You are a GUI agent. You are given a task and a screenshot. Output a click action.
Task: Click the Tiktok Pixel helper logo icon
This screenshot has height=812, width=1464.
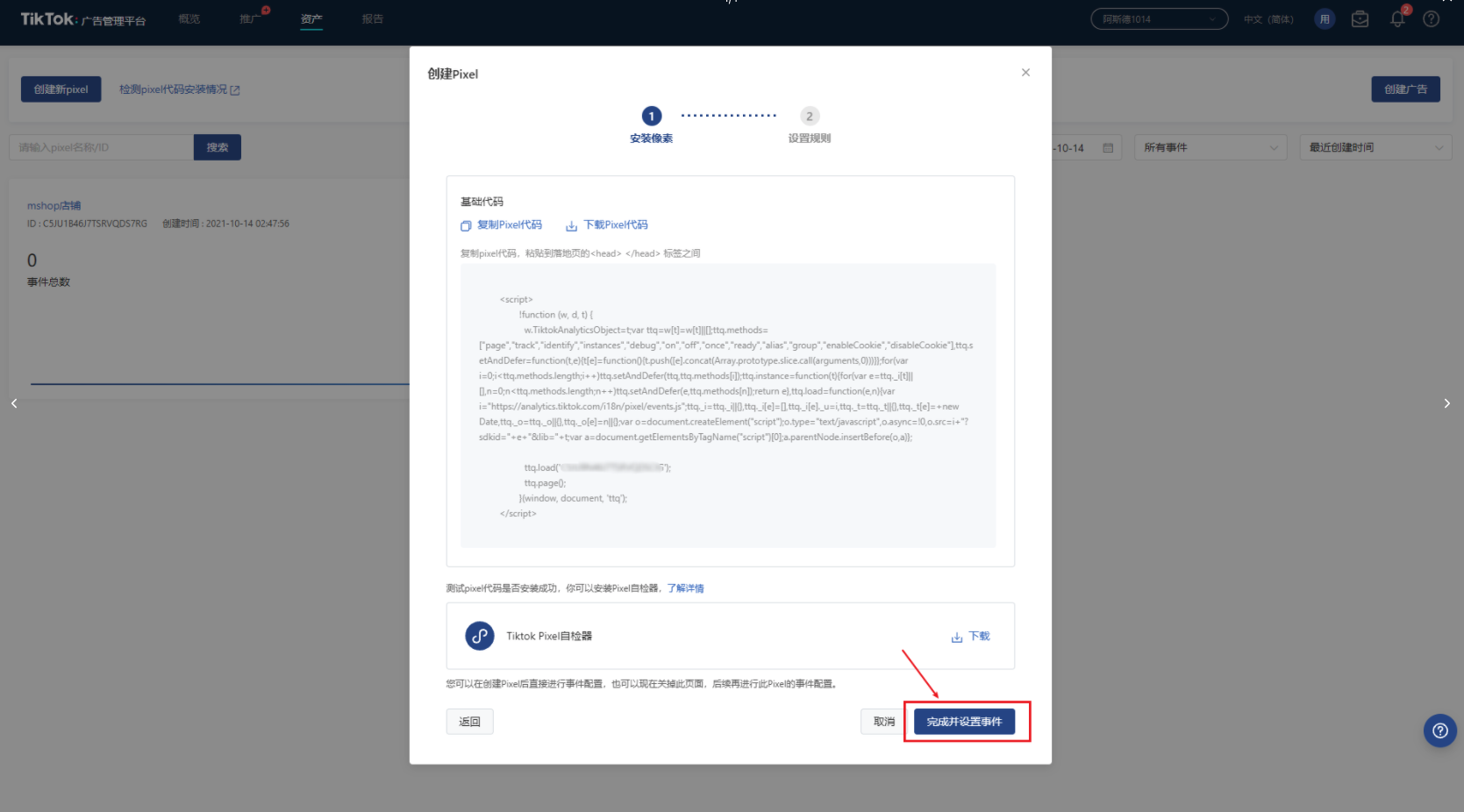[479, 636]
